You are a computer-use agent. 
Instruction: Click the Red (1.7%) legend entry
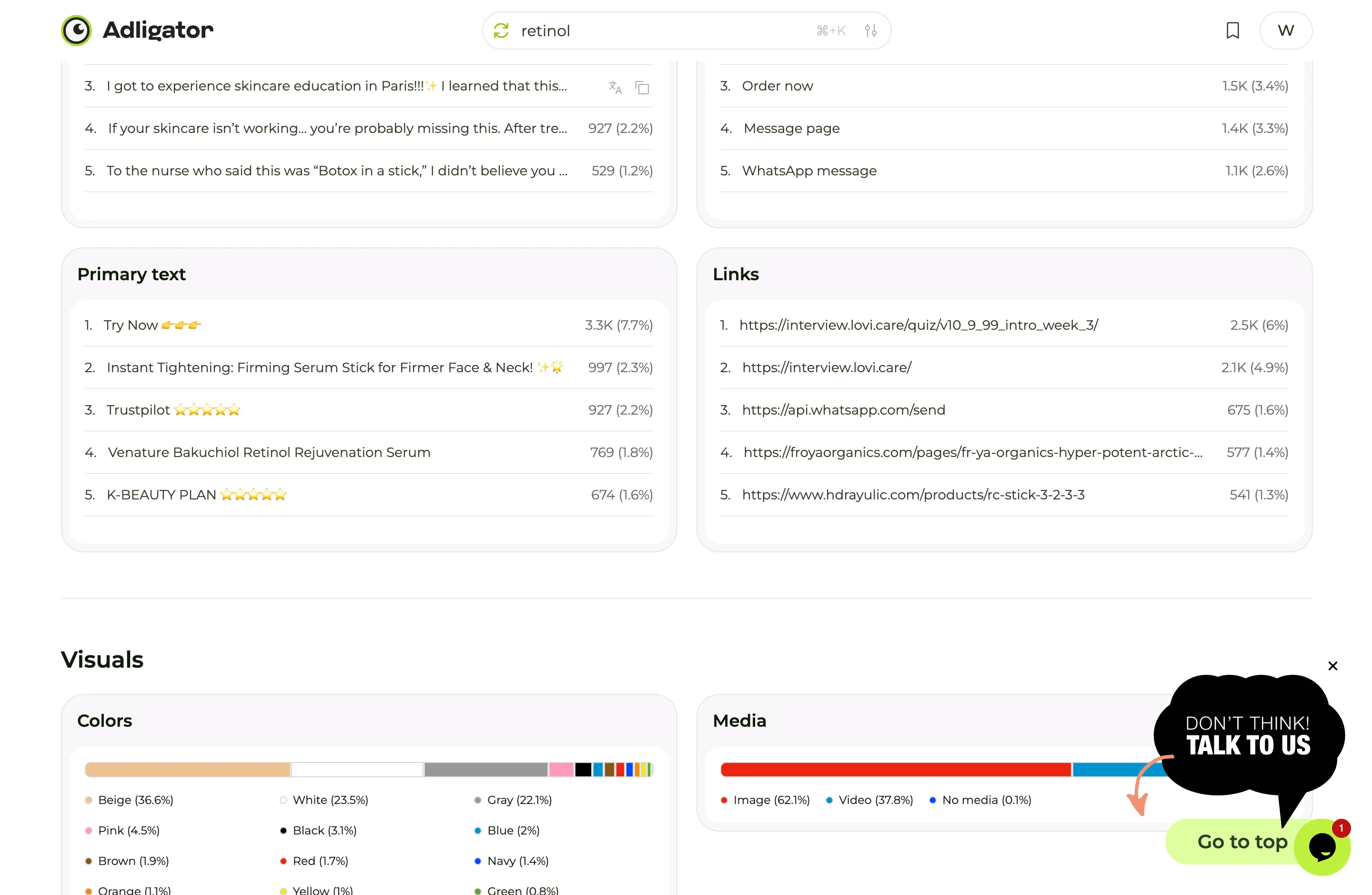314,861
